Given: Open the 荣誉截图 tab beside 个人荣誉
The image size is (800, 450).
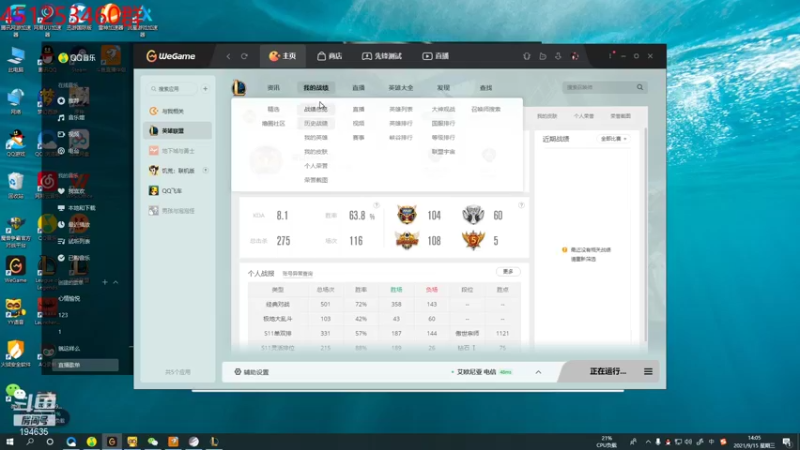Looking at the screenshot, I should [x=620, y=116].
